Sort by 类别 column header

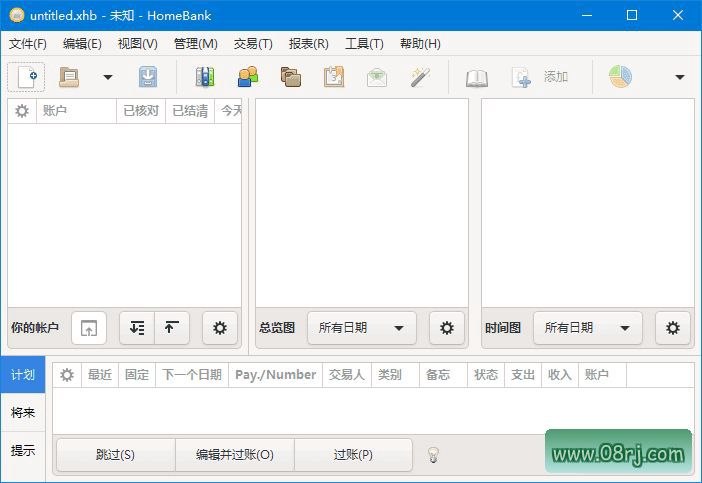pos(395,375)
